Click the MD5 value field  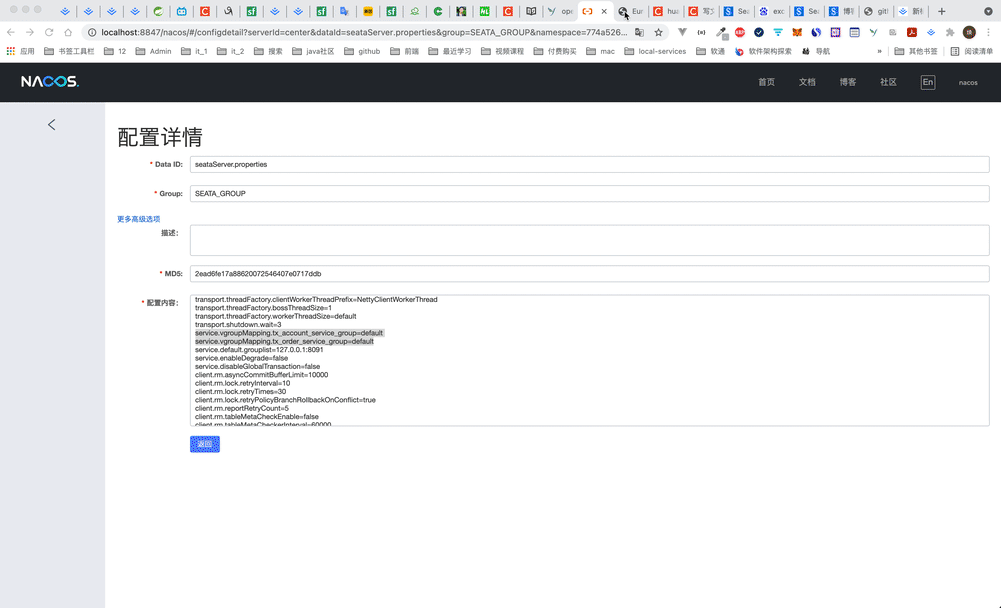[x=589, y=273]
